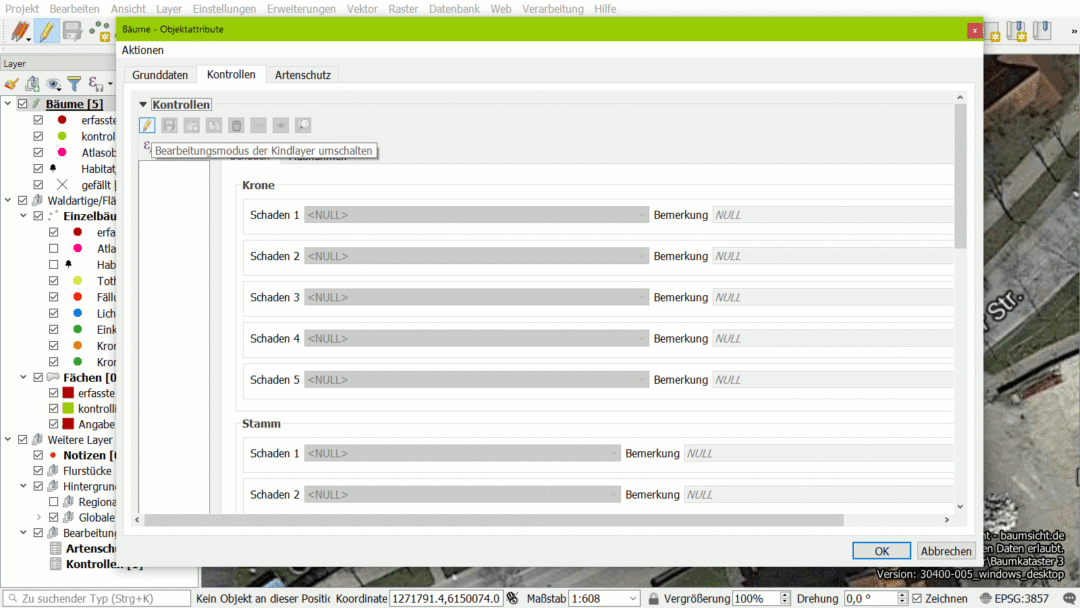
Task: Switch to the Artenschutz tab
Action: pos(303,75)
